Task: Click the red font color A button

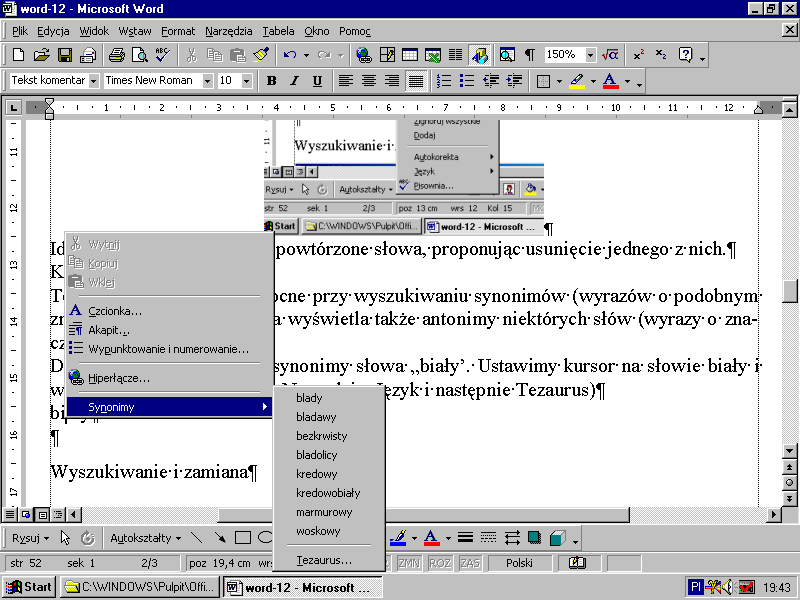Action: point(611,81)
